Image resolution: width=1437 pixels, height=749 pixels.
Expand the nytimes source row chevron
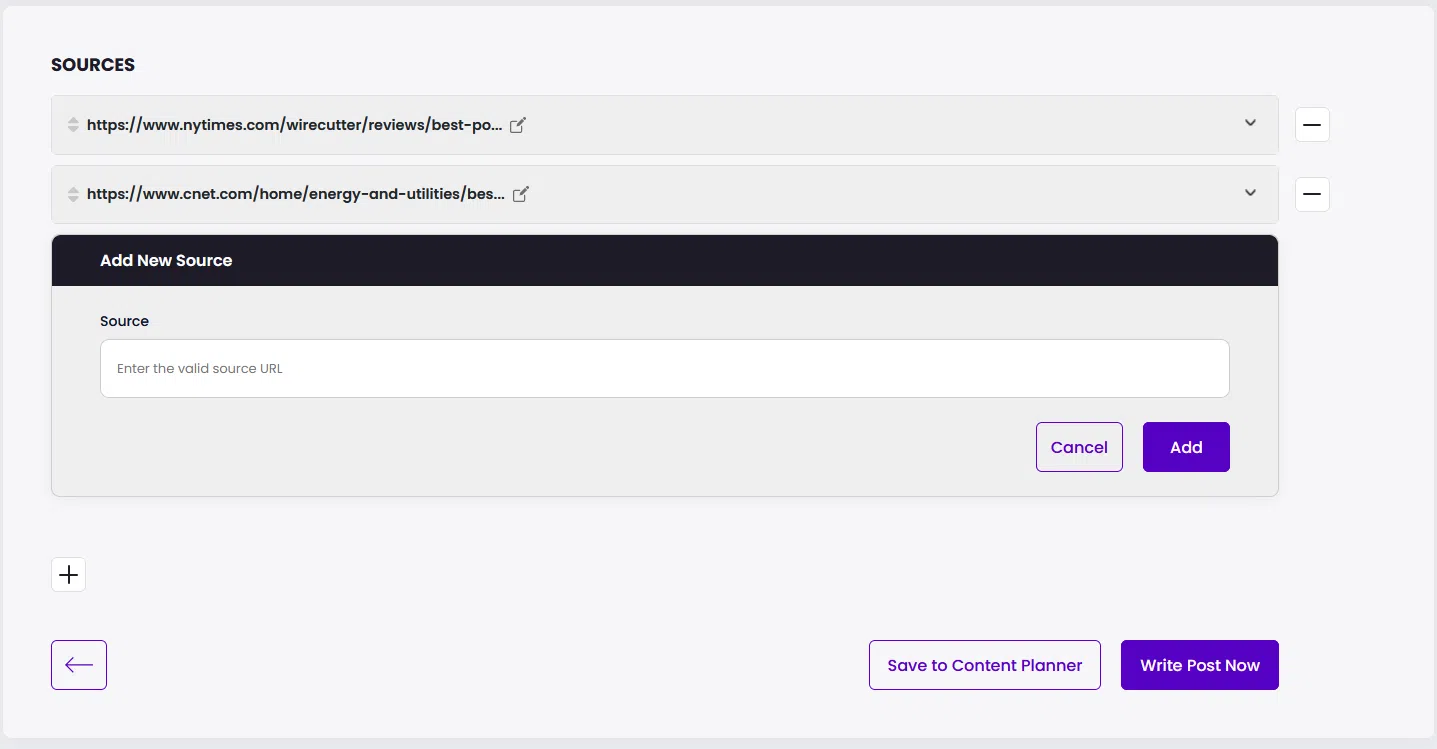(x=1250, y=123)
